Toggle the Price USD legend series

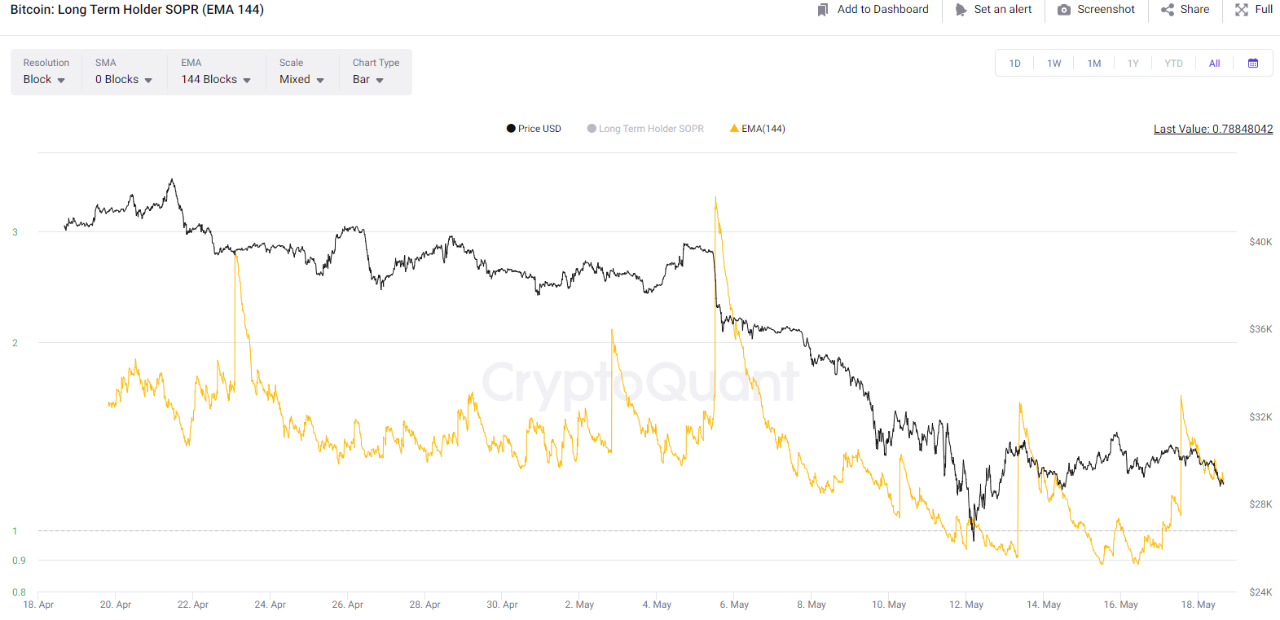tap(534, 129)
